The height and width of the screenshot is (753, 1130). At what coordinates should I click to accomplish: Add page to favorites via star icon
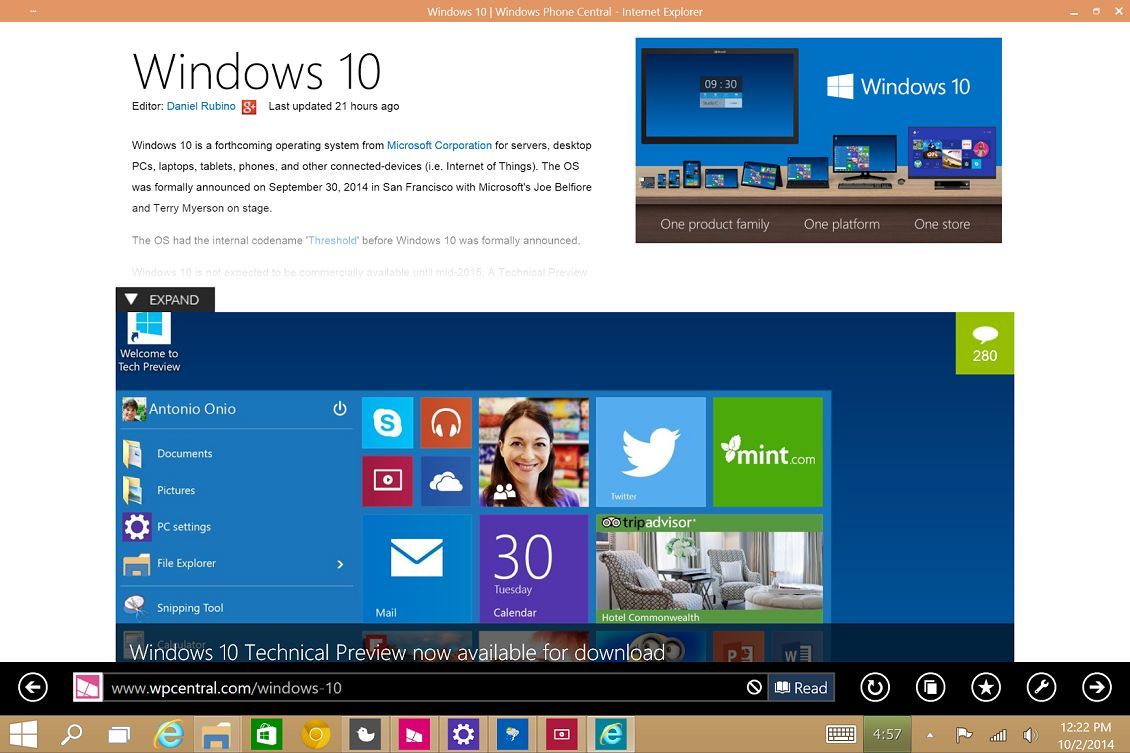click(985, 687)
